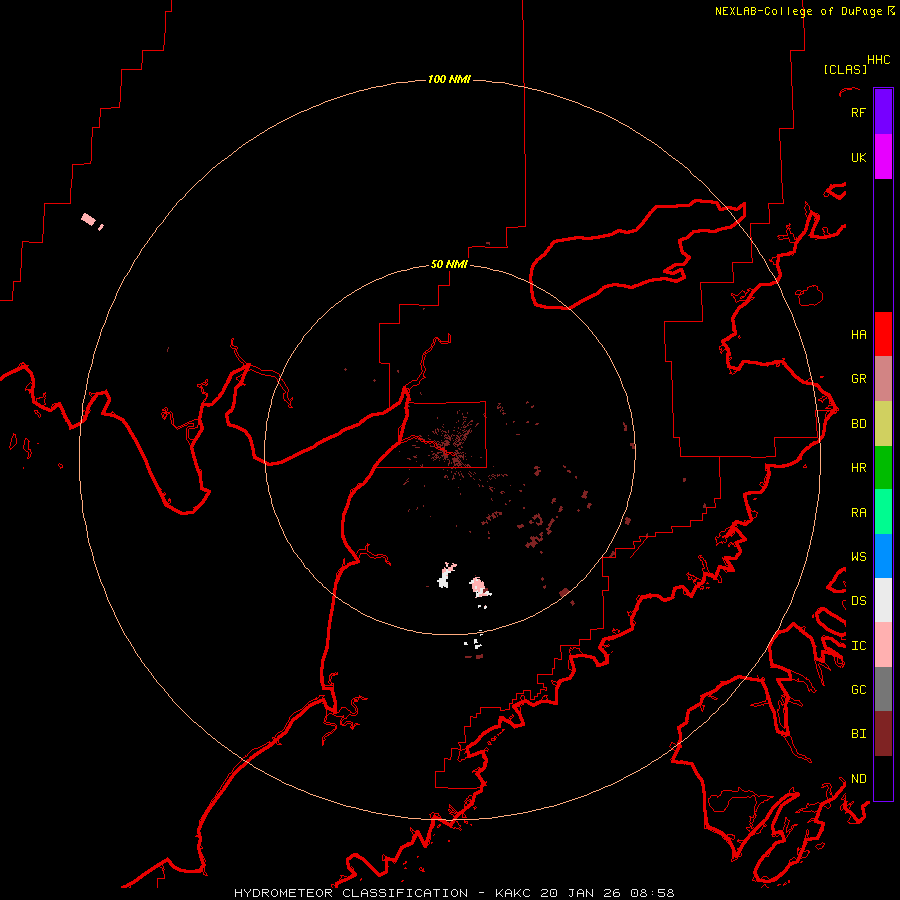Viewport: 900px width, 900px height.
Task: Click the HA red legend swatch
Action: [x=883, y=334]
